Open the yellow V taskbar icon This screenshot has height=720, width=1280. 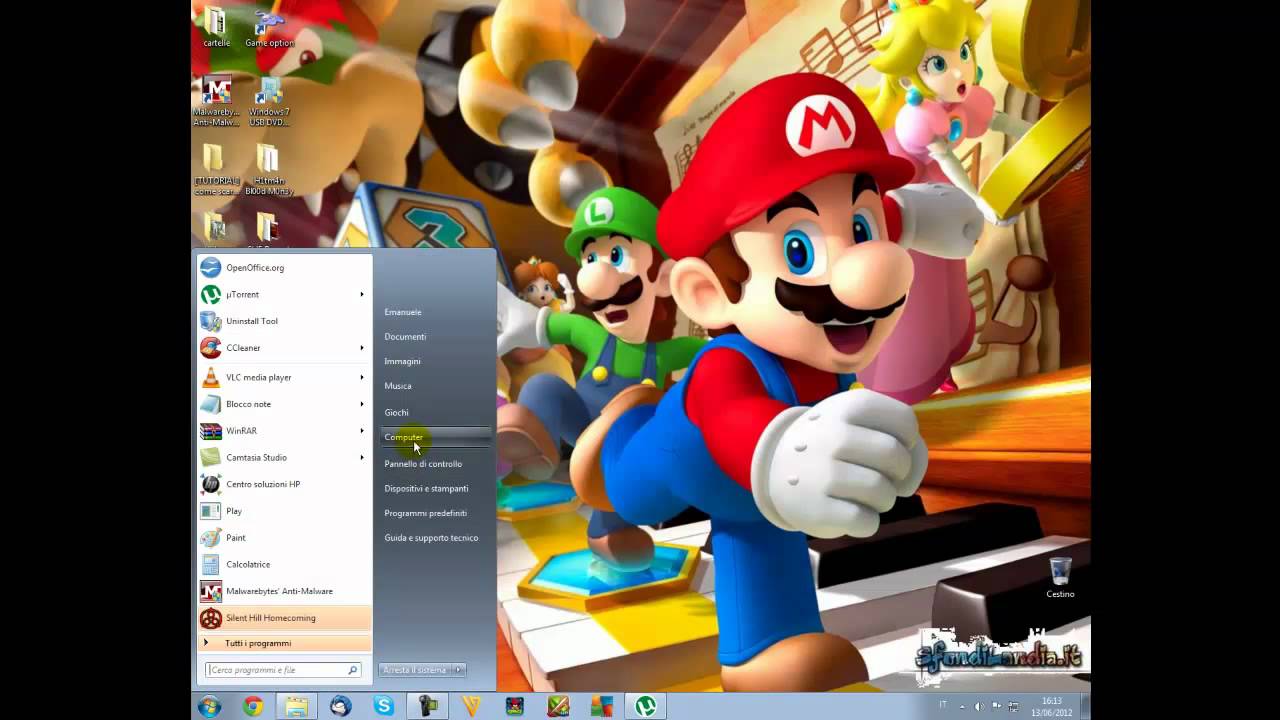(472, 706)
